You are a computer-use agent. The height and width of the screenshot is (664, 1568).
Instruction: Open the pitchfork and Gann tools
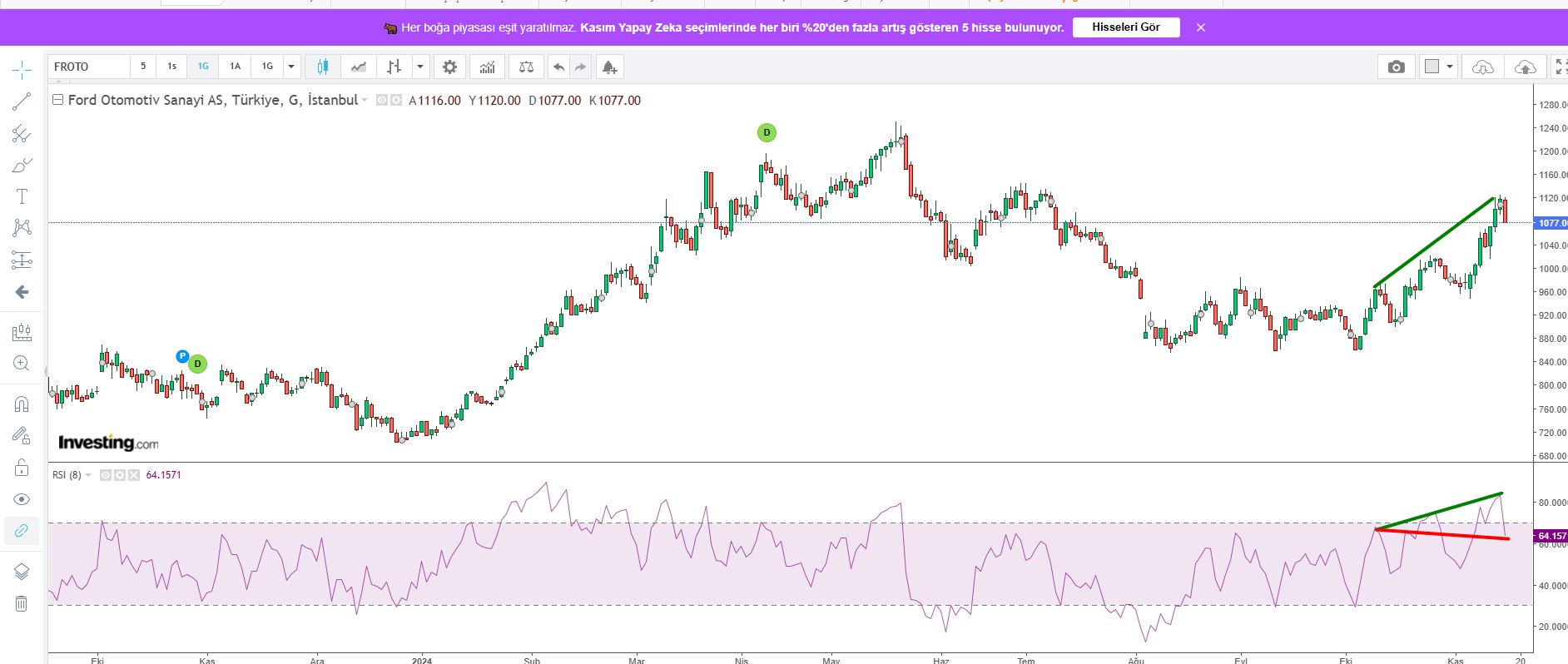22,133
